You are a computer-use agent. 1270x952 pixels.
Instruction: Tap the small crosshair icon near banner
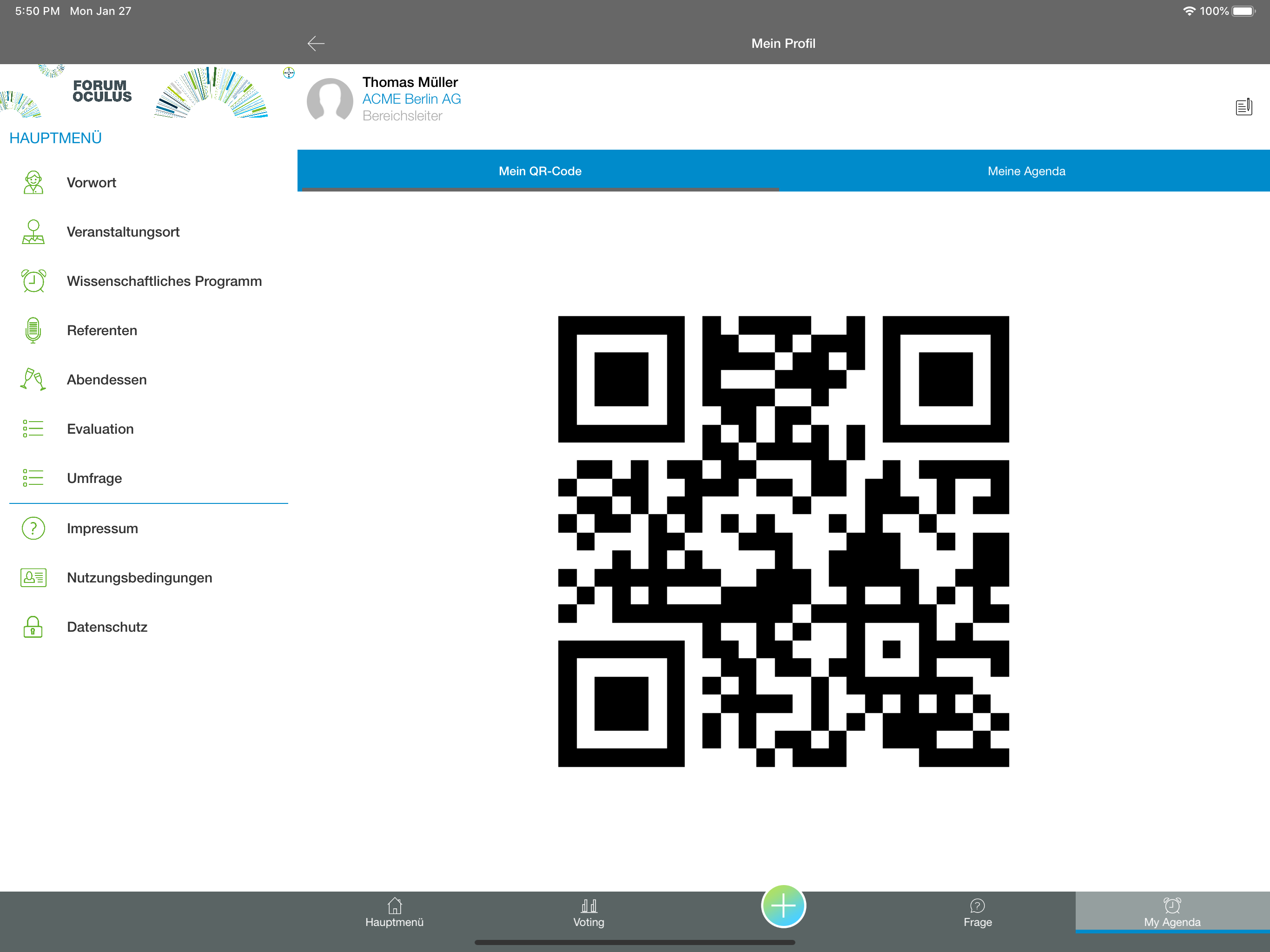click(x=289, y=73)
